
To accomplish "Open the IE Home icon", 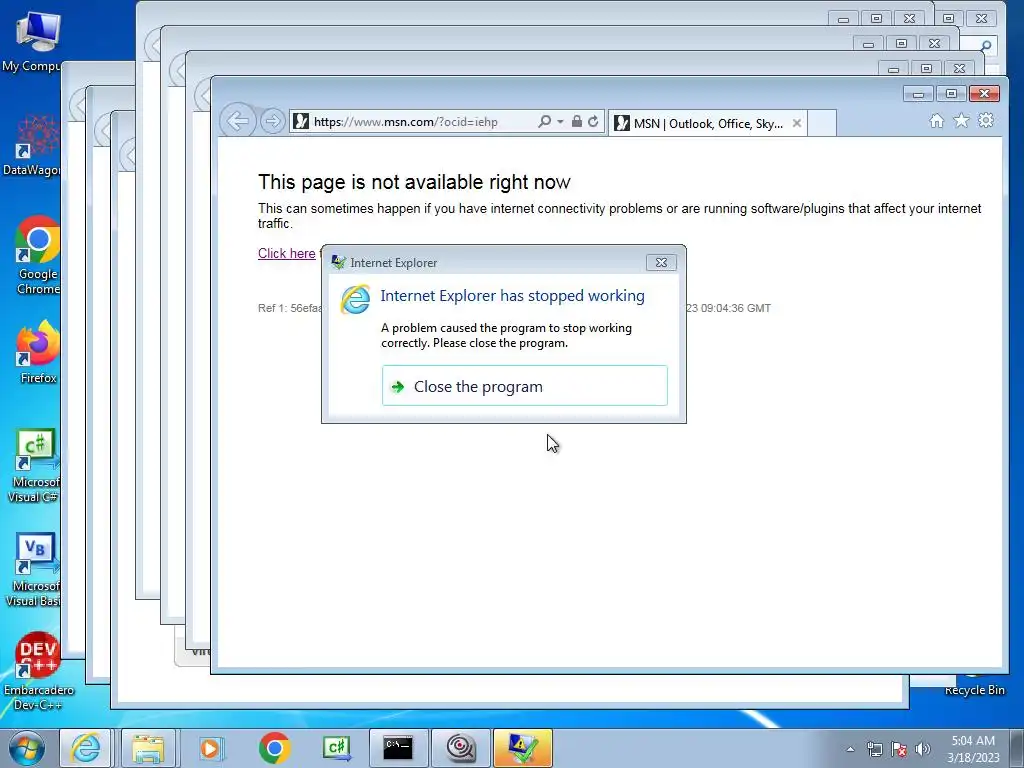I will [x=936, y=121].
